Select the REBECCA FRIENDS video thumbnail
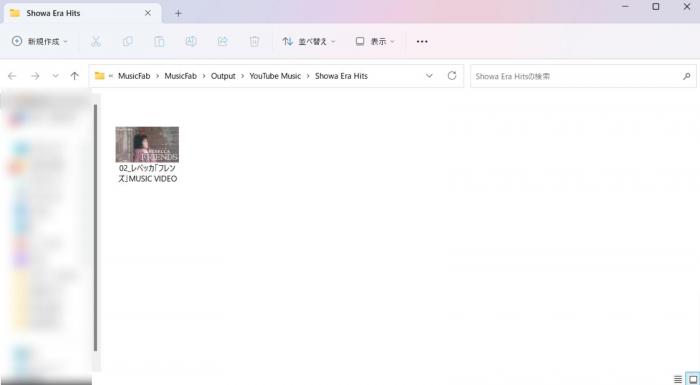 click(x=147, y=144)
